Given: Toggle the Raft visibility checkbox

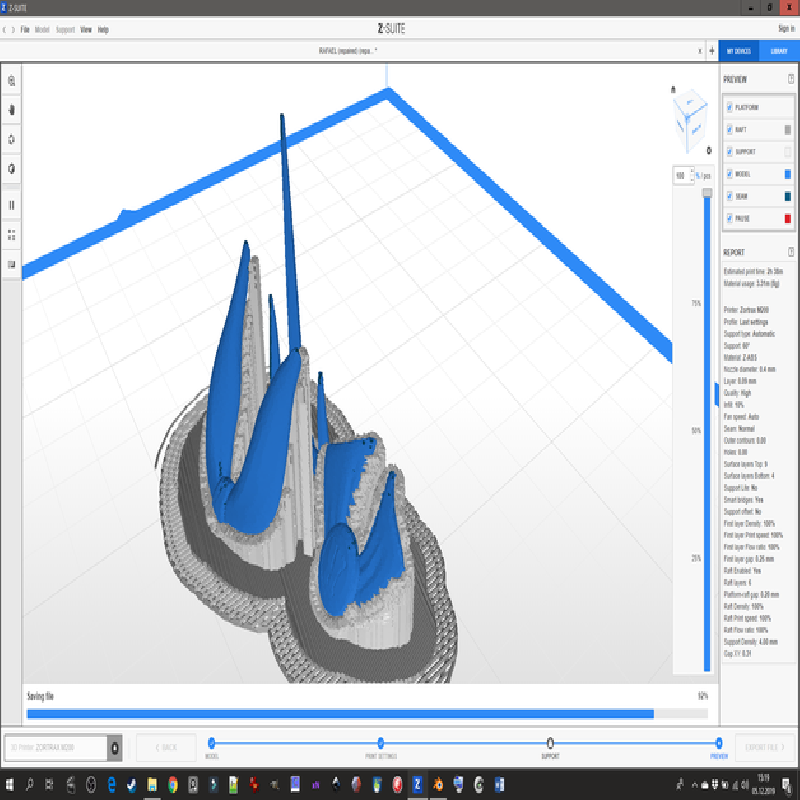Looking at the screenshot, I should click(x=729, y=129).
